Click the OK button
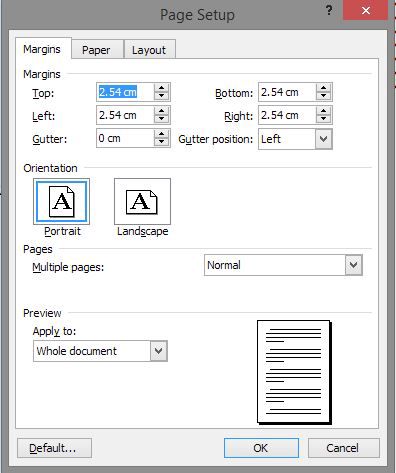 [261, 448]
